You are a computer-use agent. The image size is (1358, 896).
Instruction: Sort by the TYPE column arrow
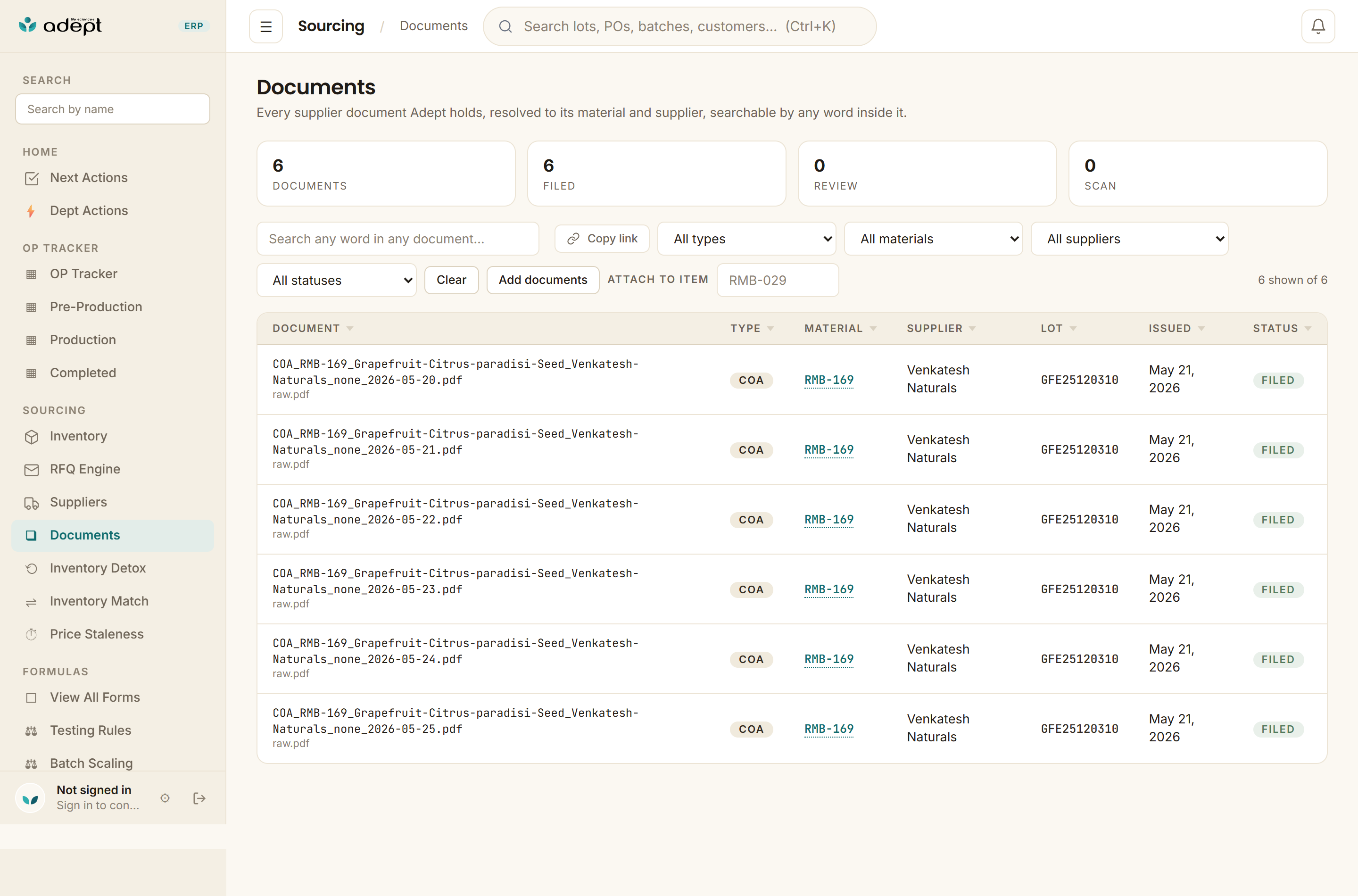point(770,329)
